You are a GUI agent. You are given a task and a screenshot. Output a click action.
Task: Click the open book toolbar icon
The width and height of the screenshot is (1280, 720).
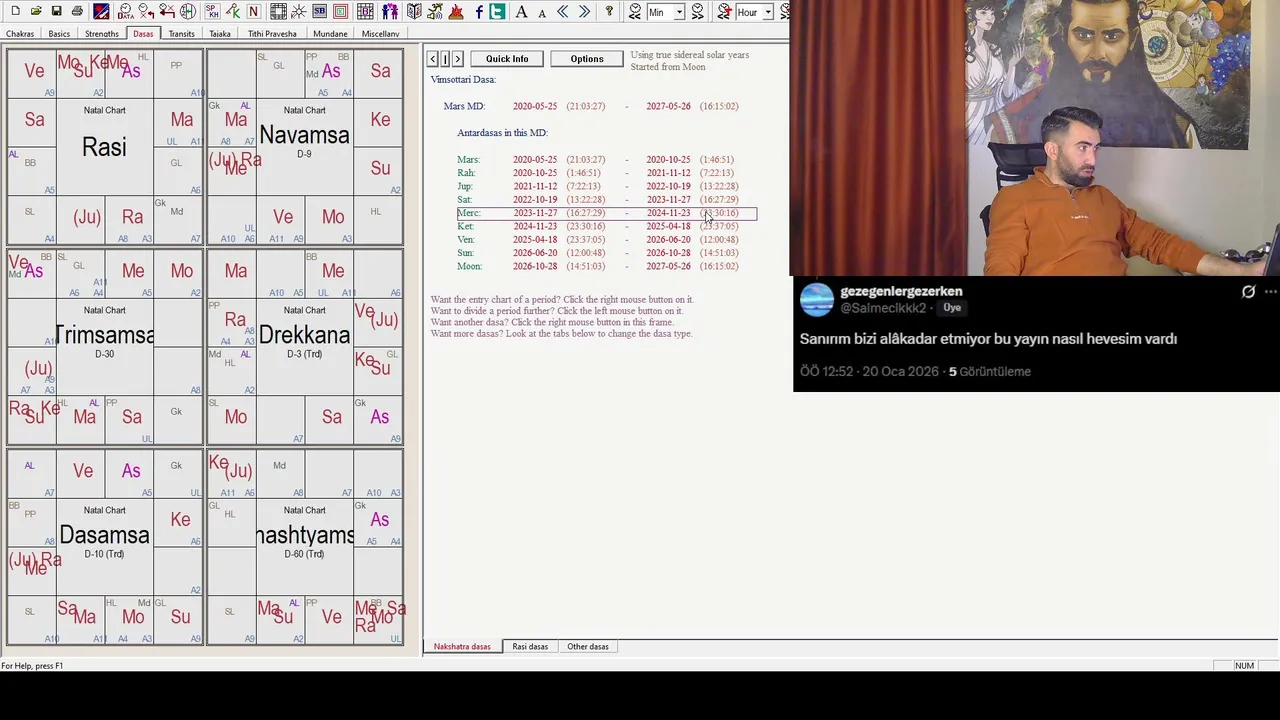(x=414, y=11)
